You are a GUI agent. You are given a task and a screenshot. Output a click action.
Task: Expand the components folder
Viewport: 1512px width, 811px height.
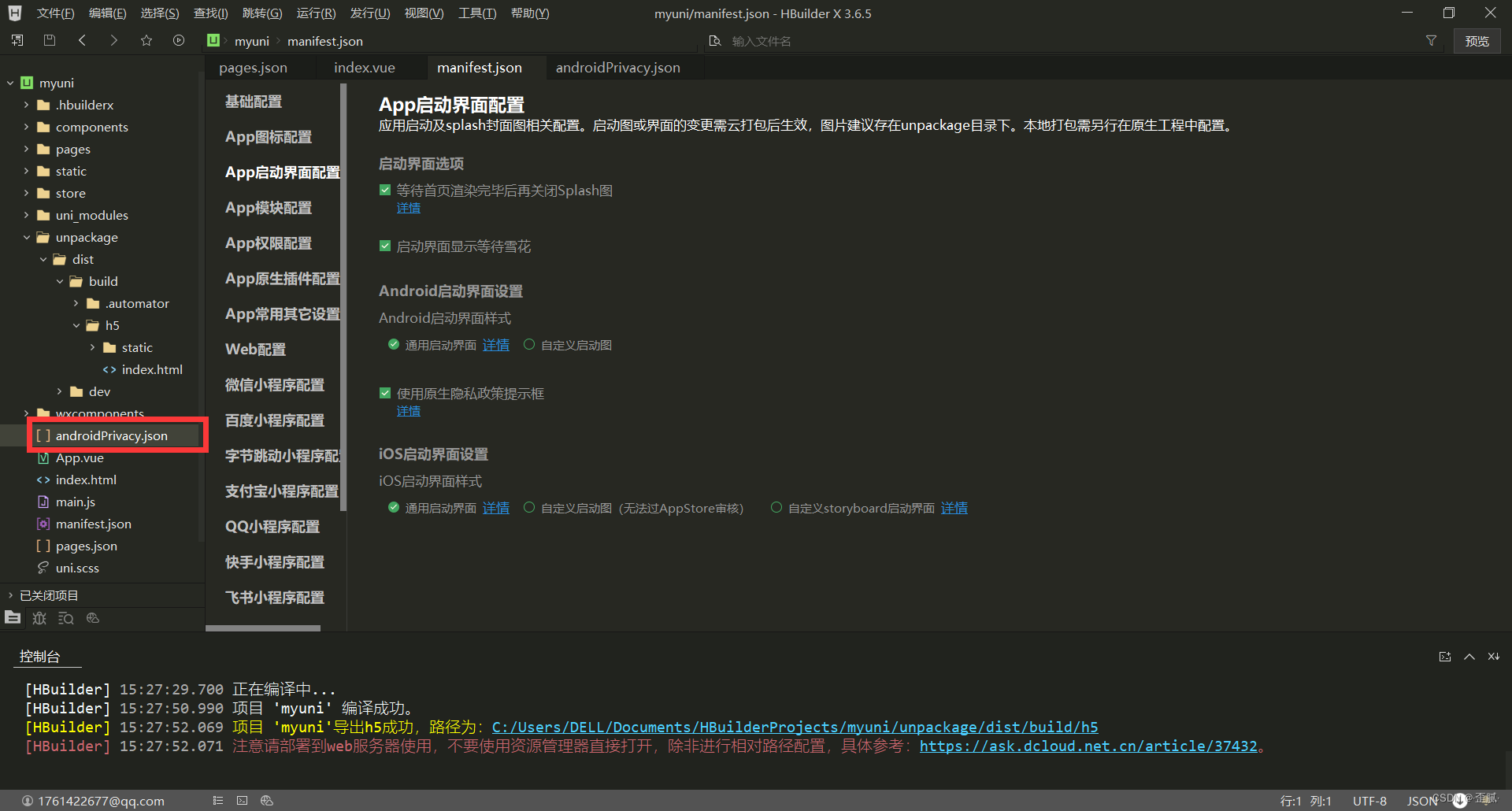click(x=26, y=127)
